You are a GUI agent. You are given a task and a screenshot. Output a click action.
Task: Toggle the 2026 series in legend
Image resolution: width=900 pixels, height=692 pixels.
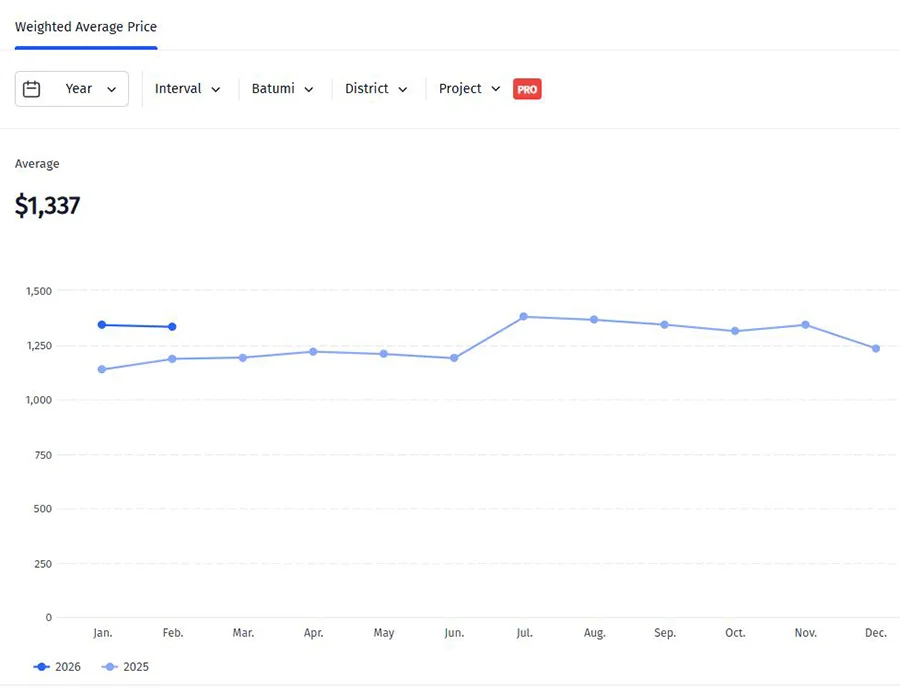pos(58,666)
